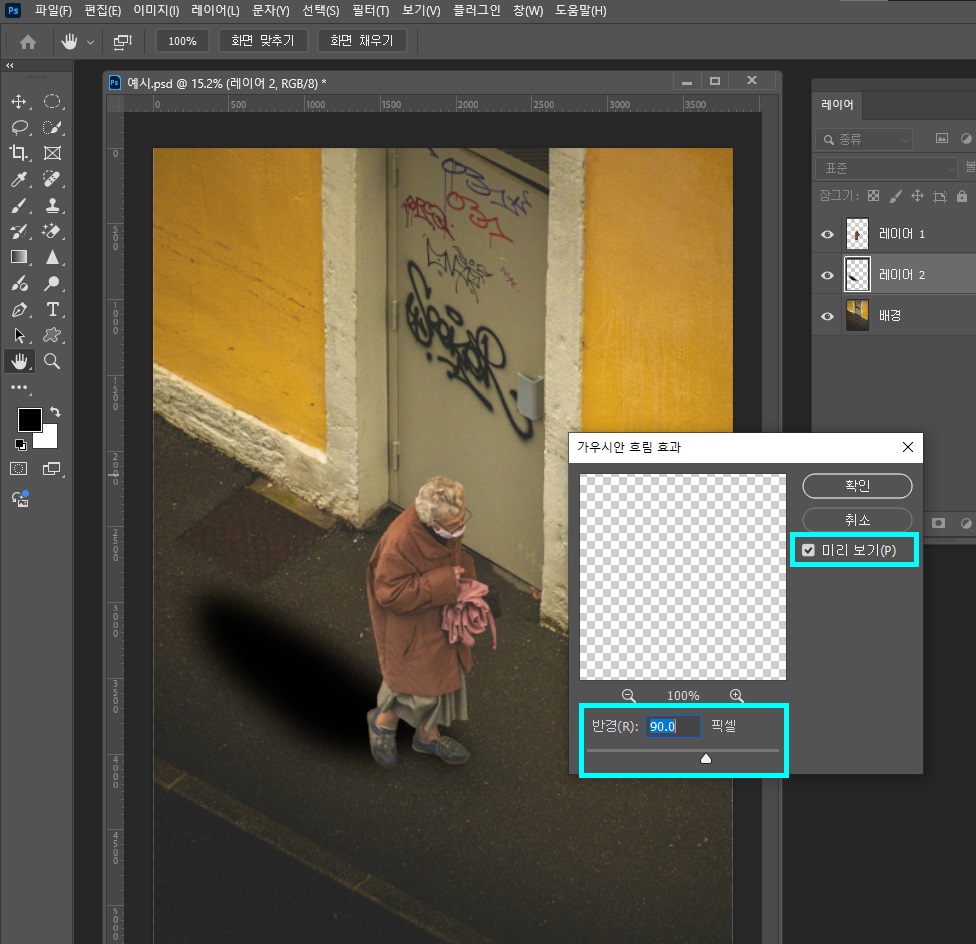The image size is (976, 944).
Task: Toggle lock all for layer
Action: pyautogui.click(x=962, y=196)
